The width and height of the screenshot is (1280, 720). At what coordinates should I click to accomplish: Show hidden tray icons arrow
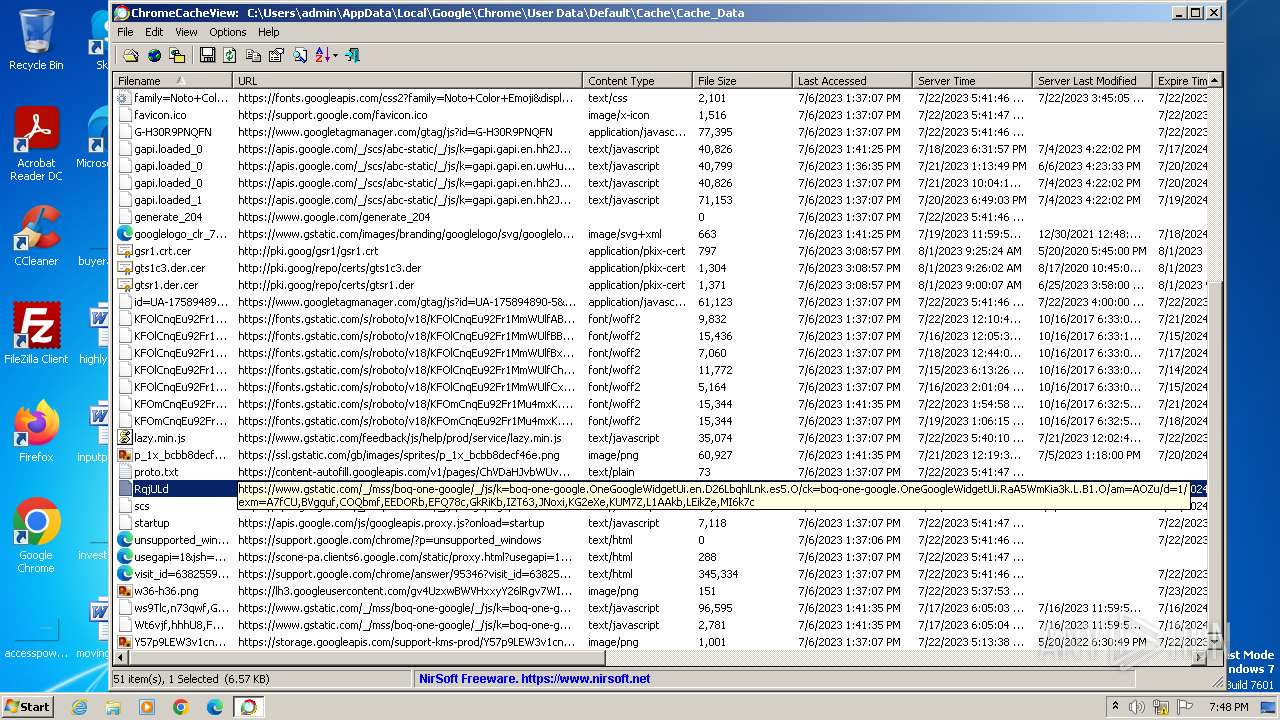1115,707
